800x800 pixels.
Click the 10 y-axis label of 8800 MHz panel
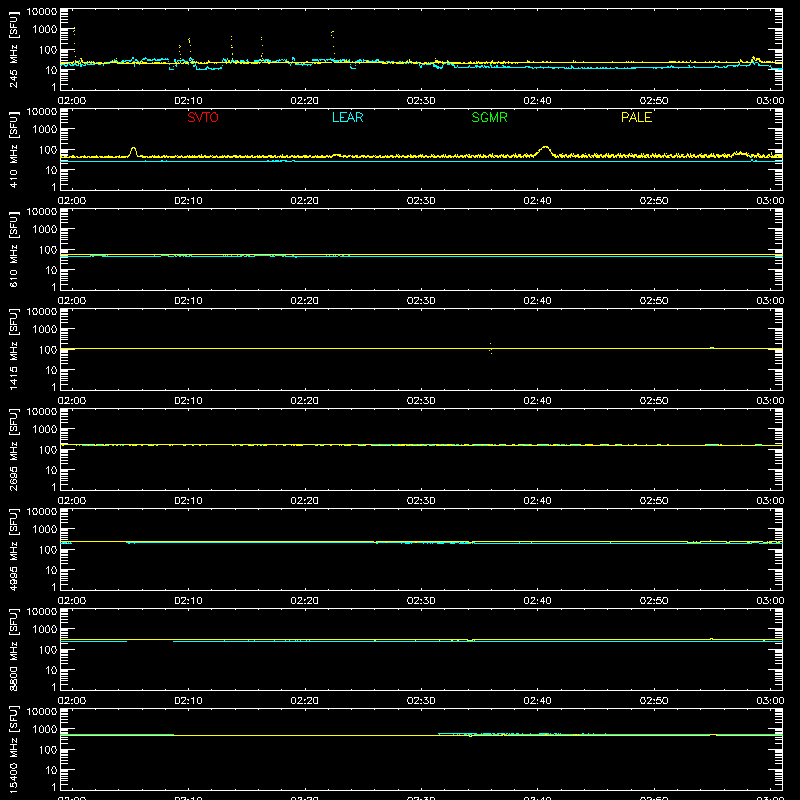(x=51, y=670)
